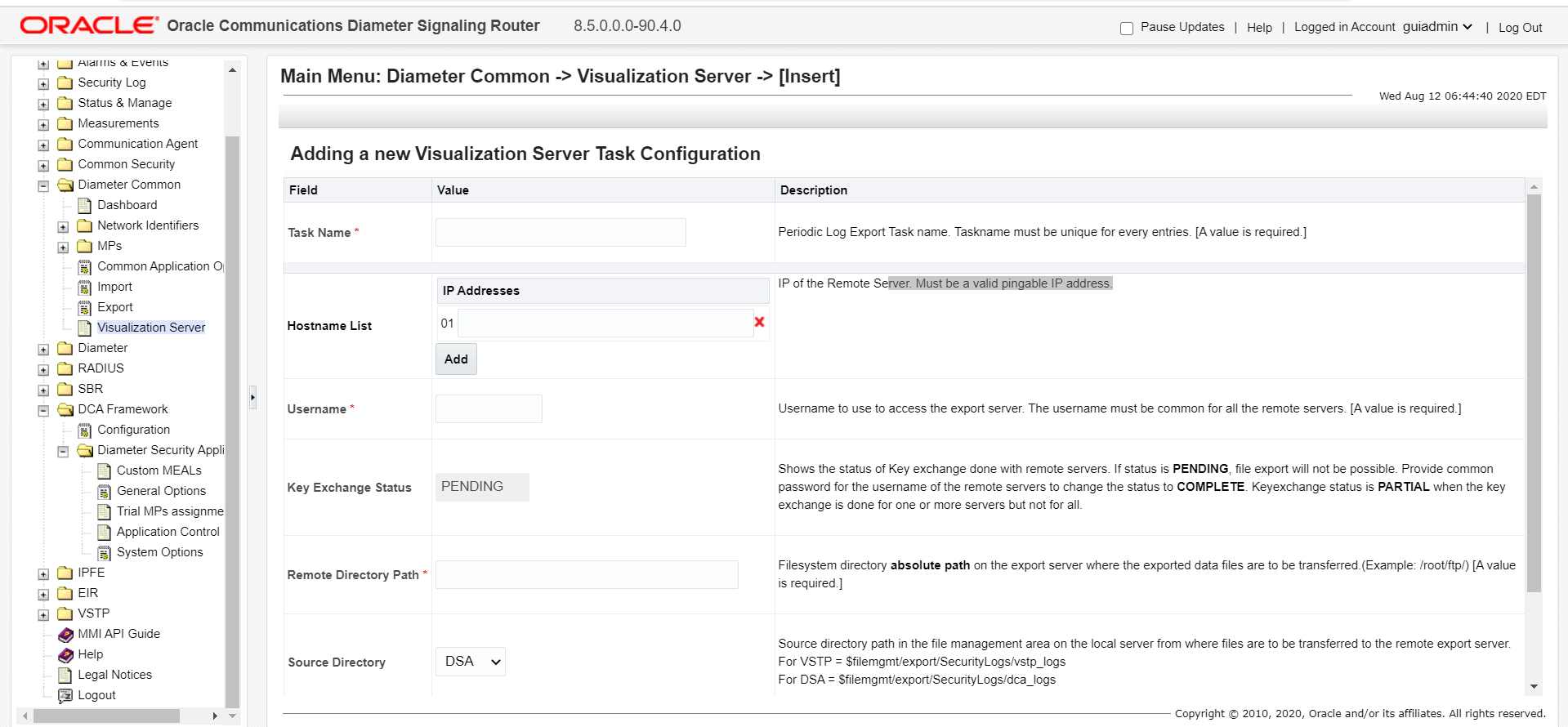Remove IP address row 01 with red X
Screen dimensions: 1568x727
759,322
